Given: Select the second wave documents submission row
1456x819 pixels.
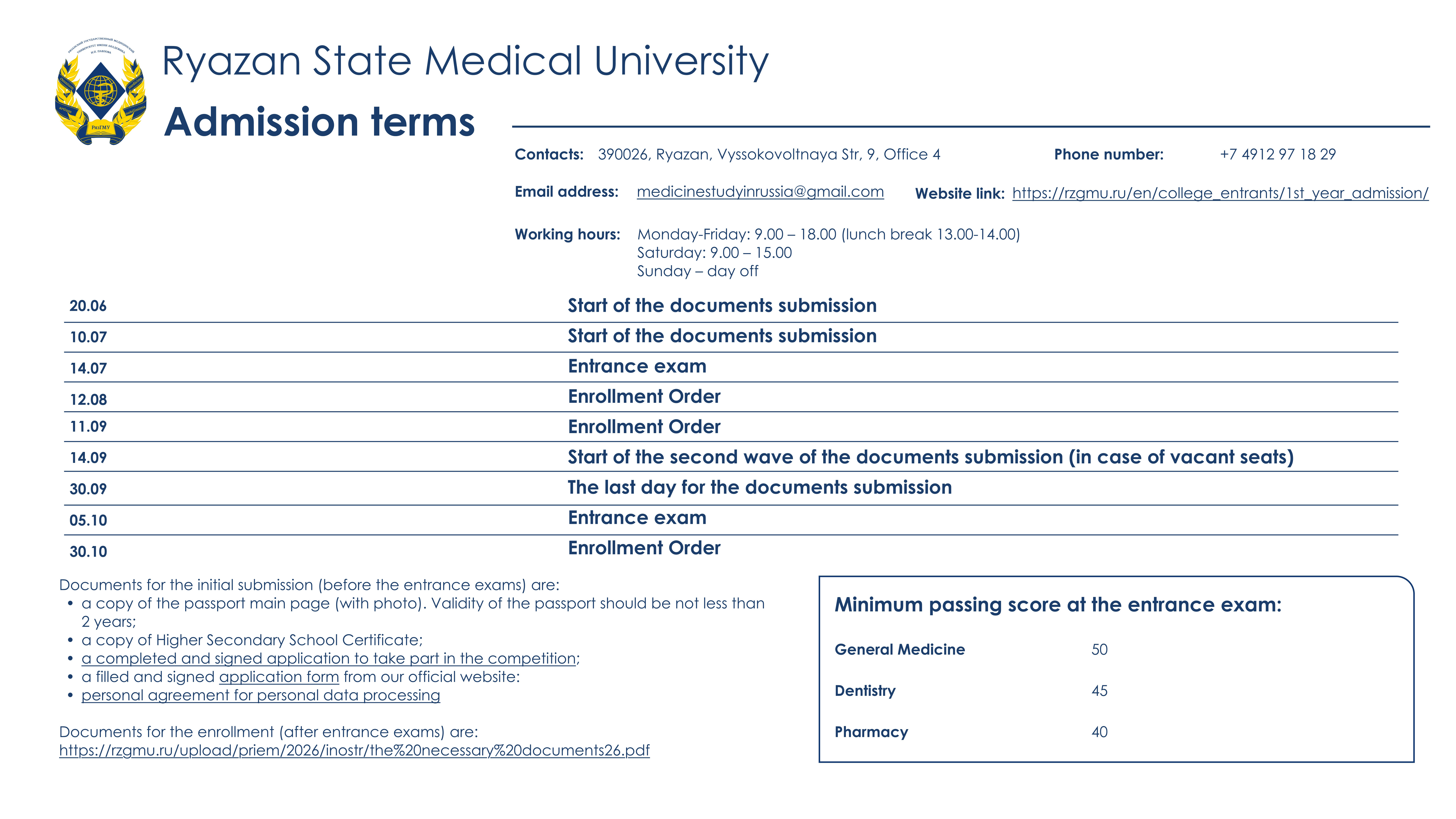Looking at the screenshot, I should pos(731,457).
